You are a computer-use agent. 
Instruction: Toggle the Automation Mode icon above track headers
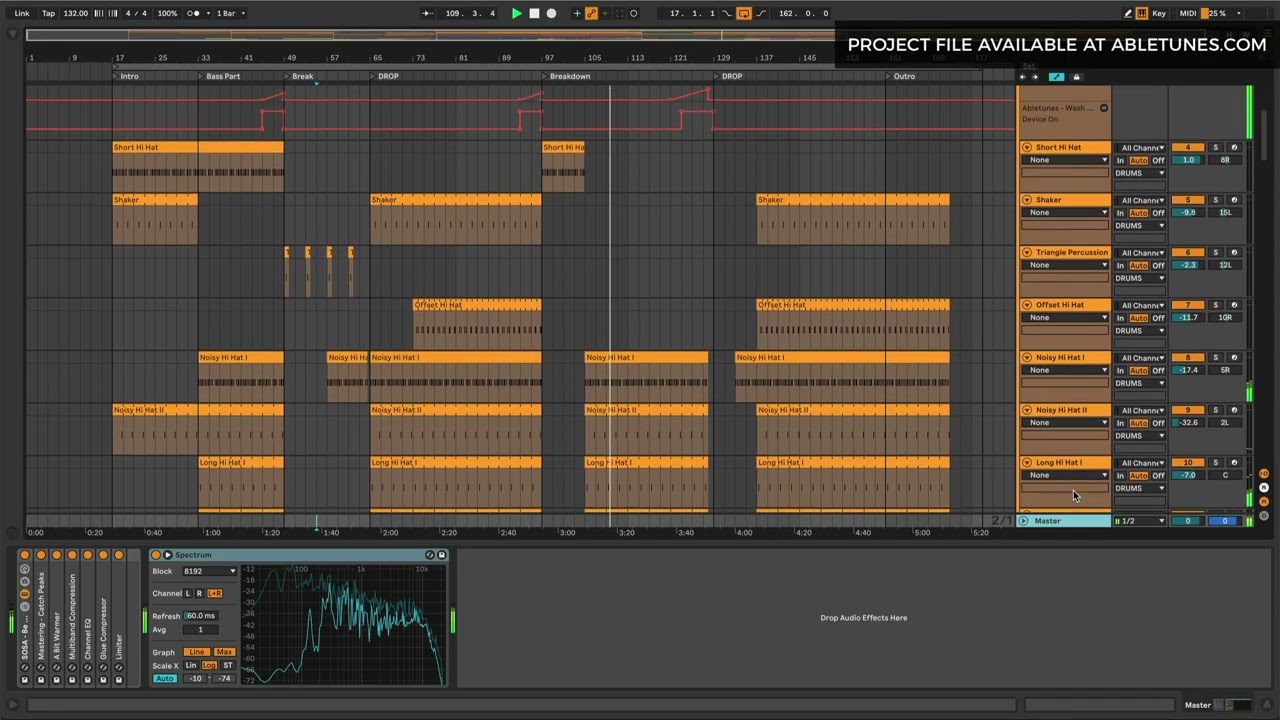tap(1057, 77)
